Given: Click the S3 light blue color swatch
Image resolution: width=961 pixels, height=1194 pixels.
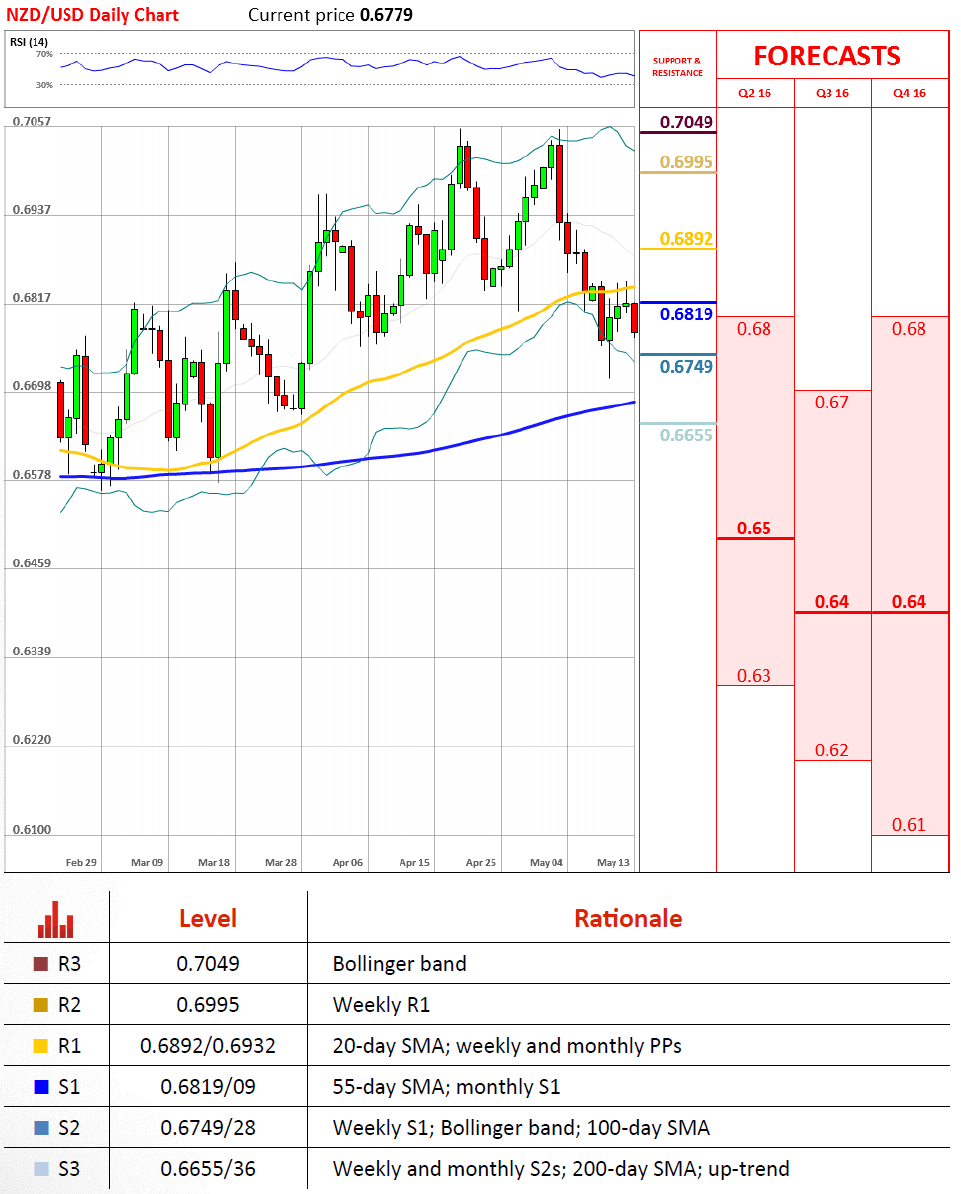Looking at the screenshot, I should point(41,1169).
